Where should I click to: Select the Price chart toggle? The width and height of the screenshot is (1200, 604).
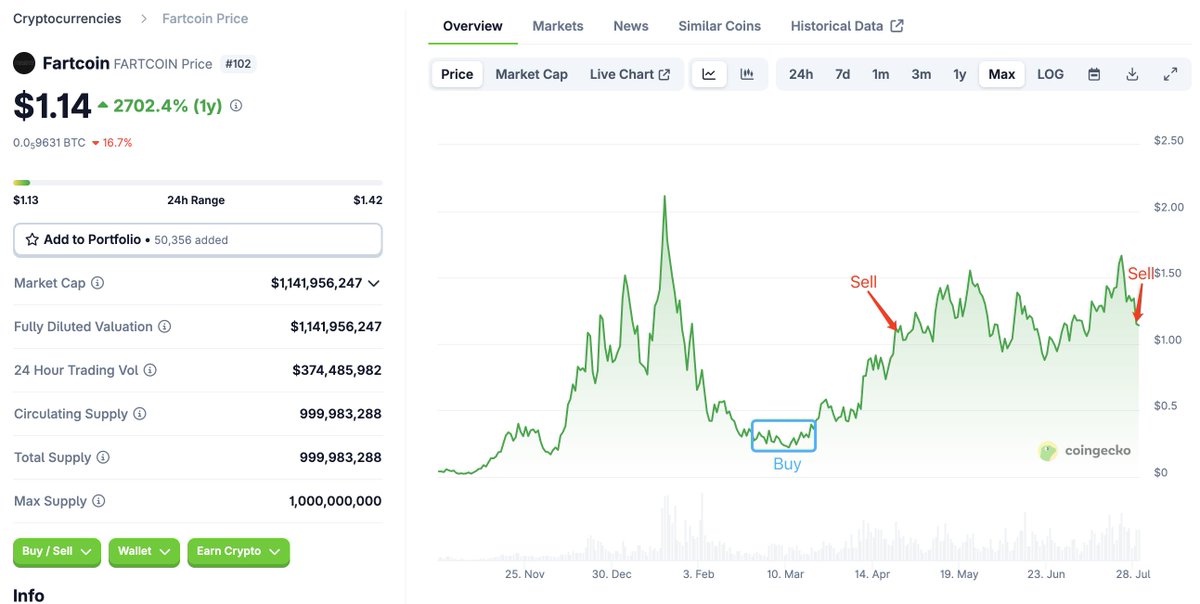pyautogui.click(x=457, y=74)
